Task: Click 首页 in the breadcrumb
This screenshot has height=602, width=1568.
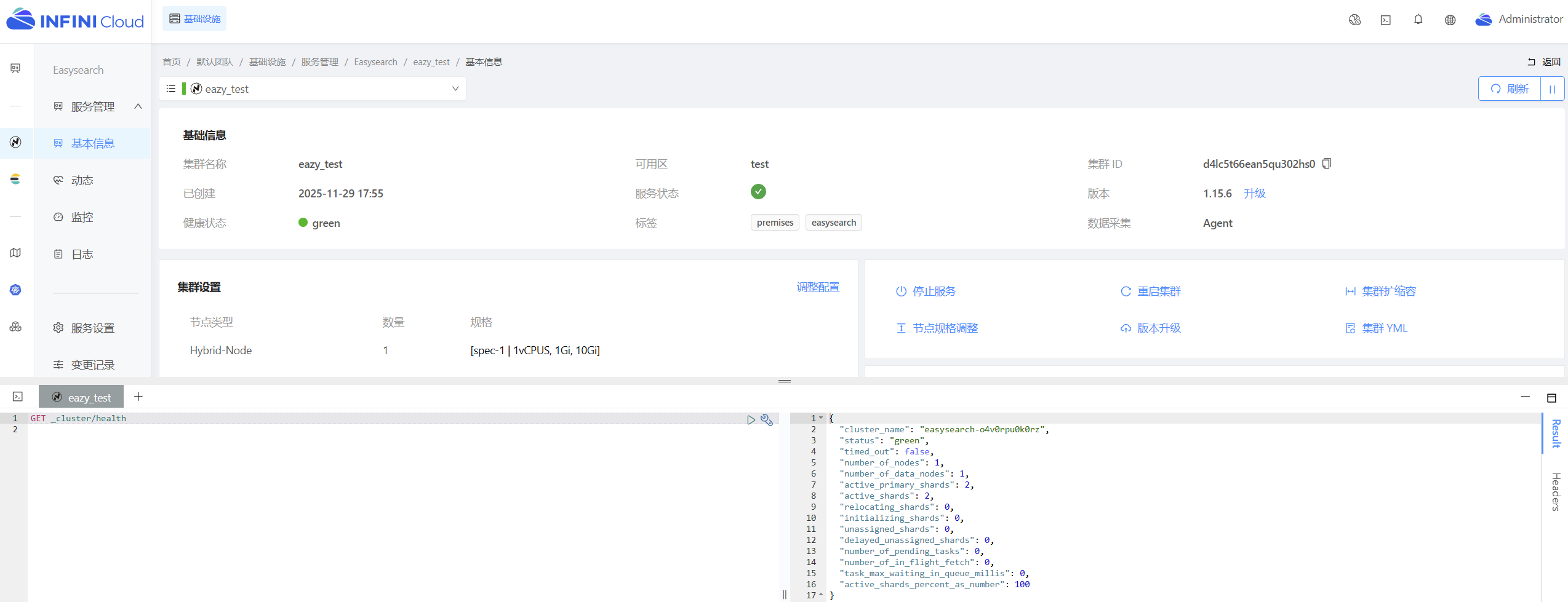Action: coord(171,62)
